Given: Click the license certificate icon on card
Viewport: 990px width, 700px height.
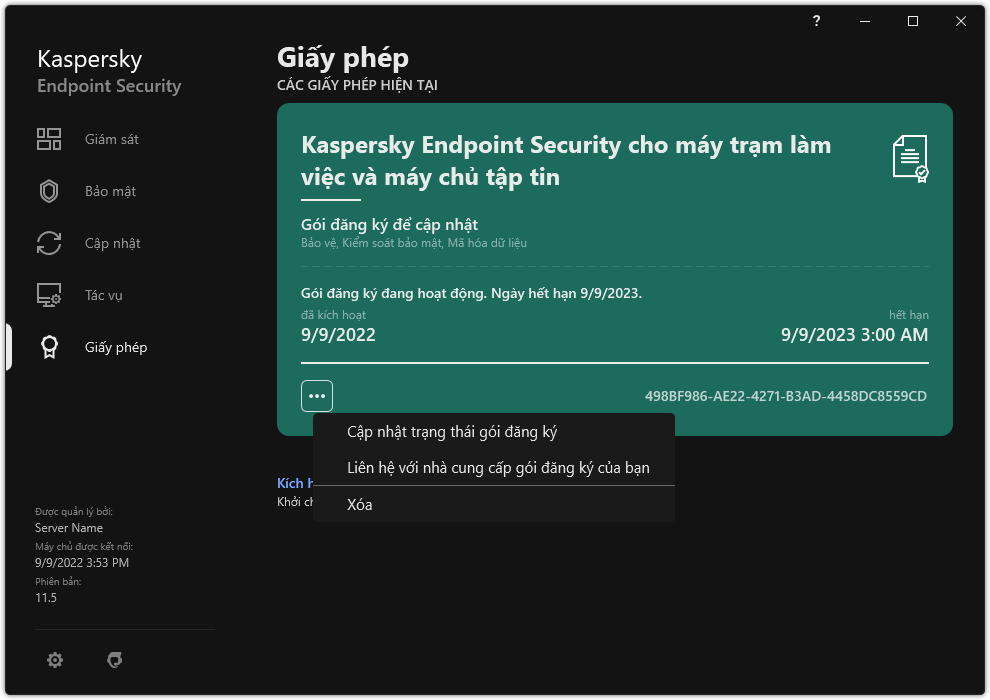Looking at the screenshot, I should click(910, 158).
